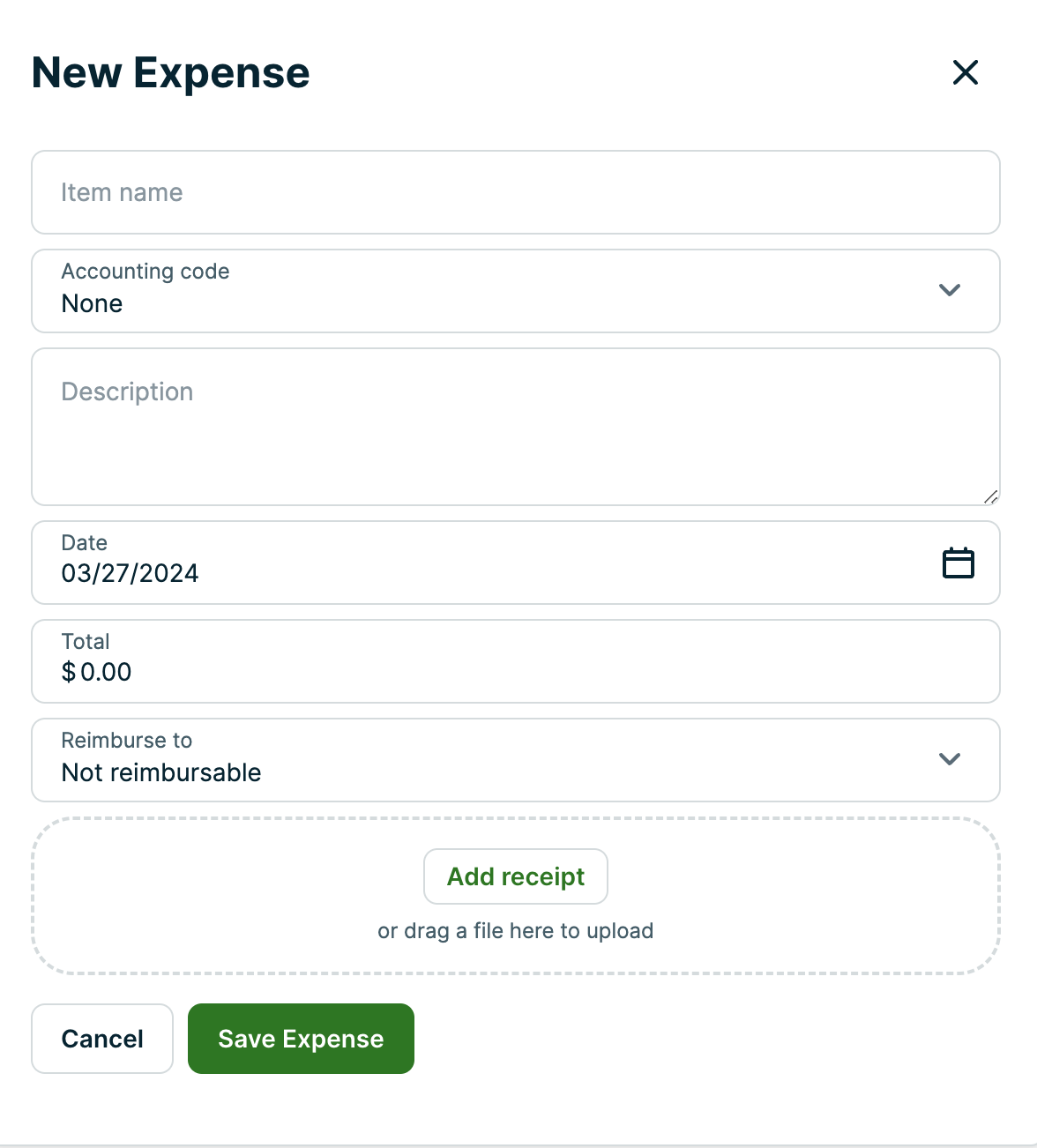Click the dollar sign in Total

[x=69, y=673]
